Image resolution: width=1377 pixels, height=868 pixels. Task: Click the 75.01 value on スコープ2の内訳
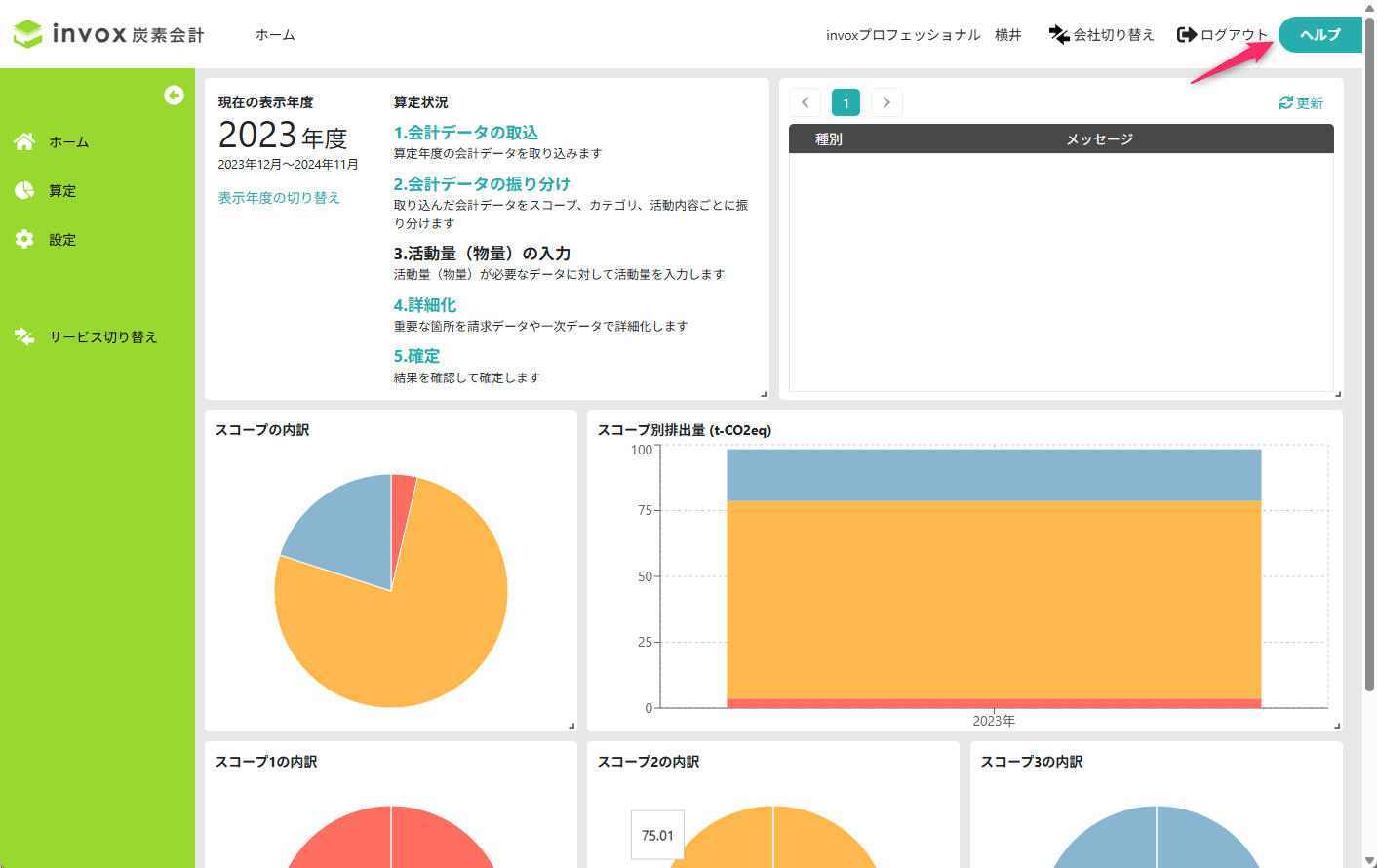[x=657, y=835]
